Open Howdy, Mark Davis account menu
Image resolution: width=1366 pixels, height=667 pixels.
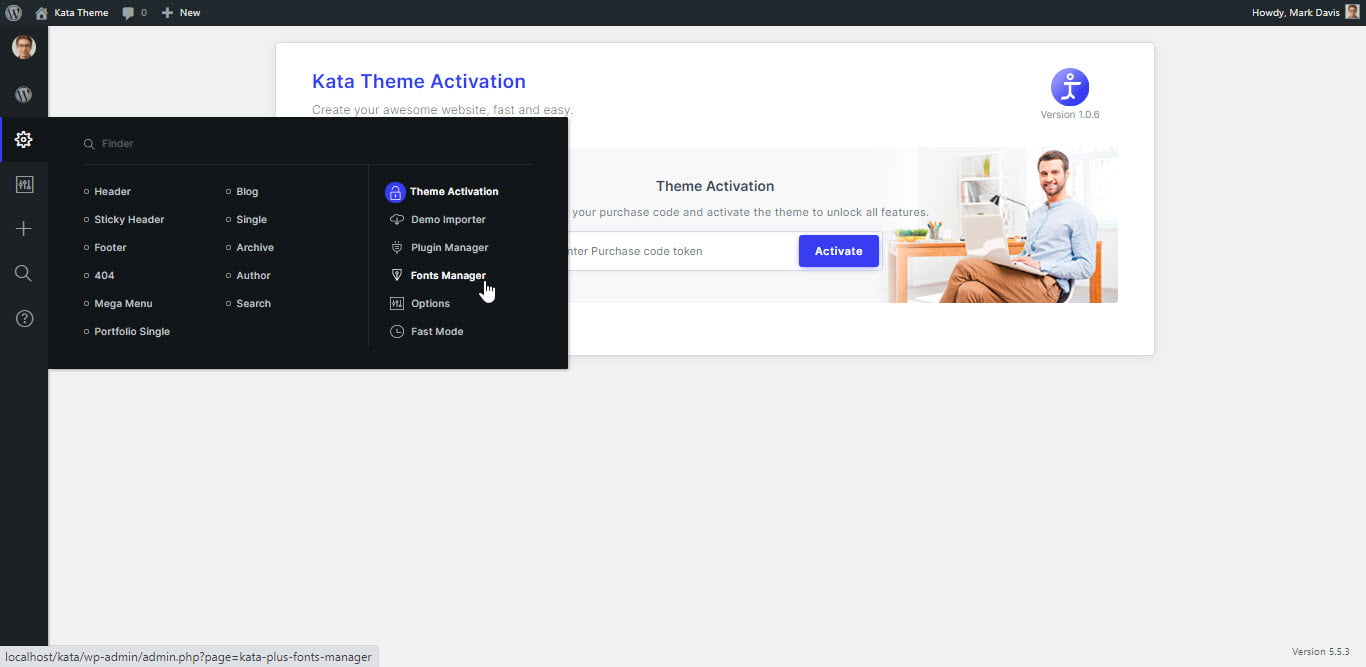tap(1306, 13)
